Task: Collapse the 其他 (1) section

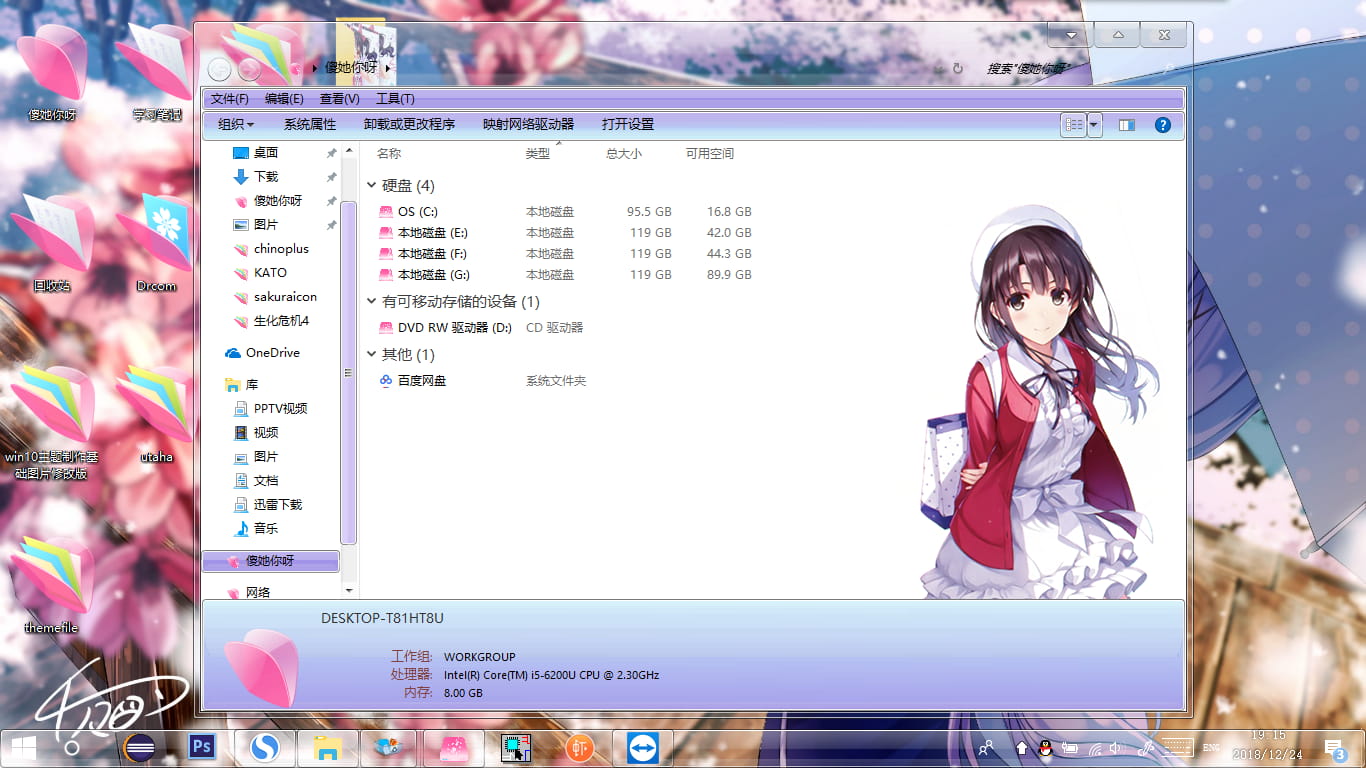Action: (371, 354)
